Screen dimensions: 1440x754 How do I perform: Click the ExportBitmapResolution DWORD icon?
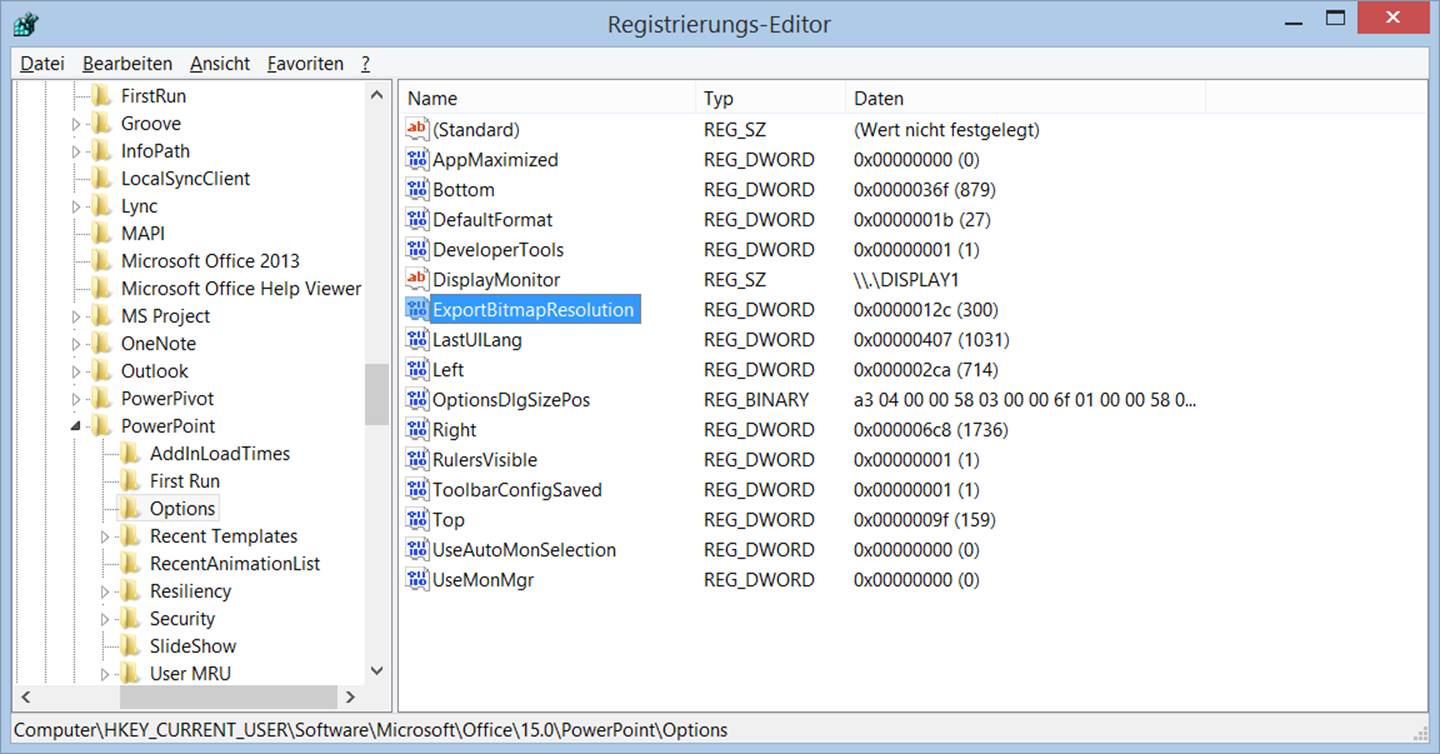[x=417, y=309]
